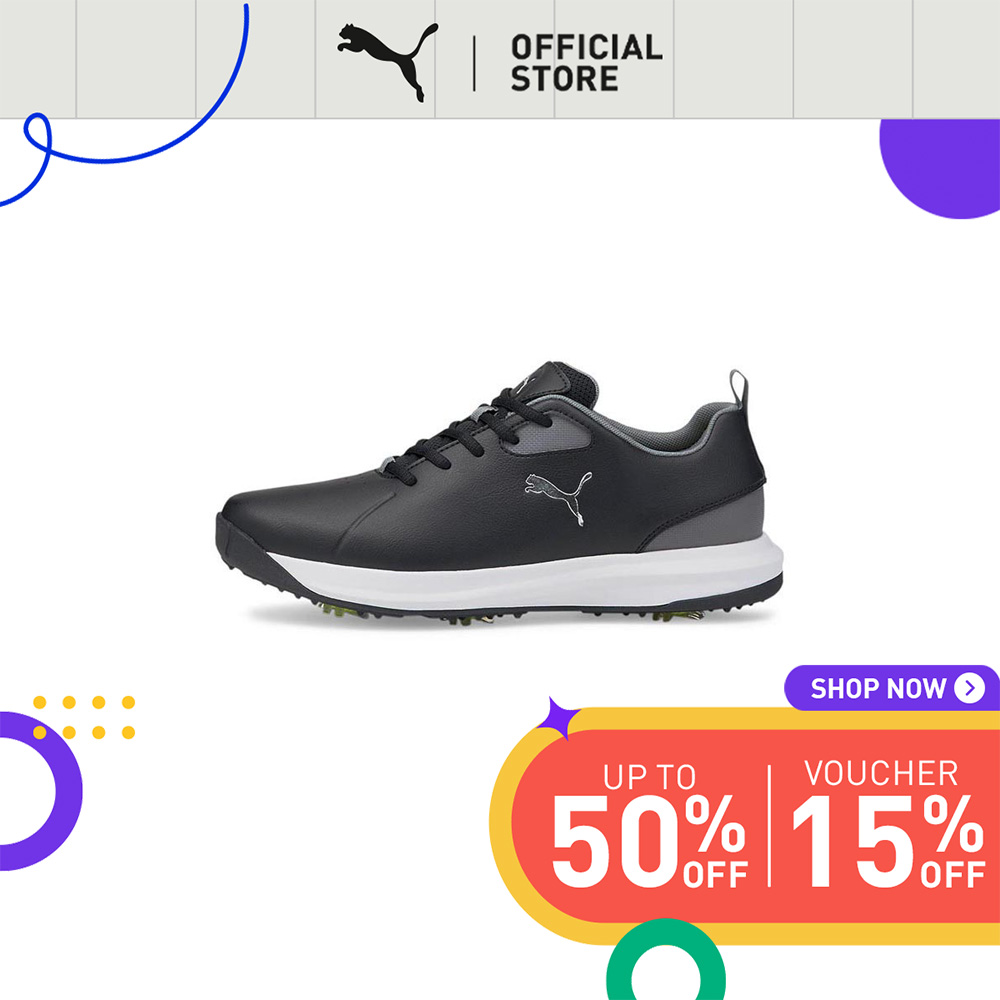Select the Voucher 15% Off offer
The image size is (1000, 1000).
click(x=888, y=823)
